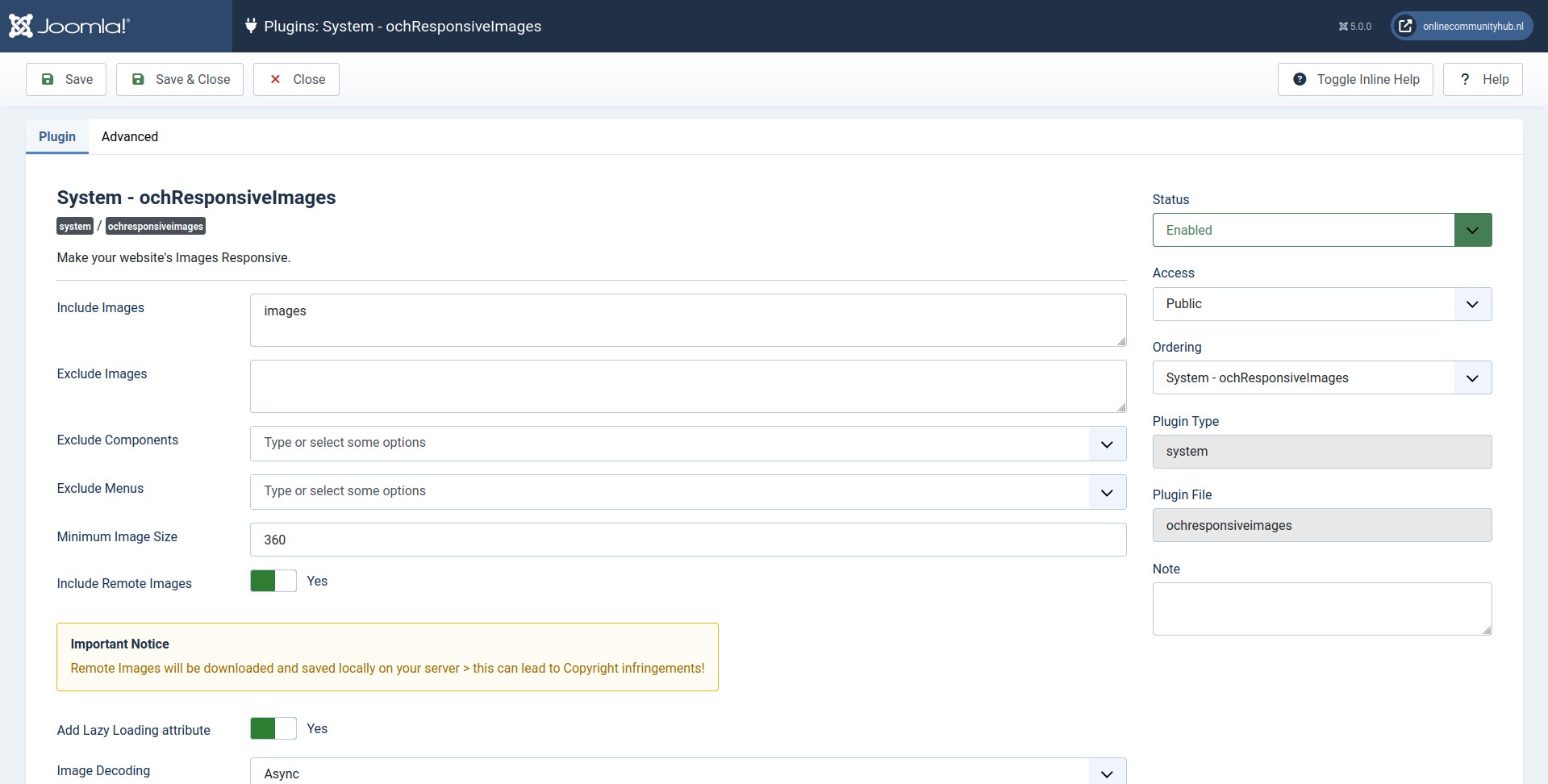Open the Access Public dropdown
This screenshot has width=1548, height=784.
(x=1322, y=304)
